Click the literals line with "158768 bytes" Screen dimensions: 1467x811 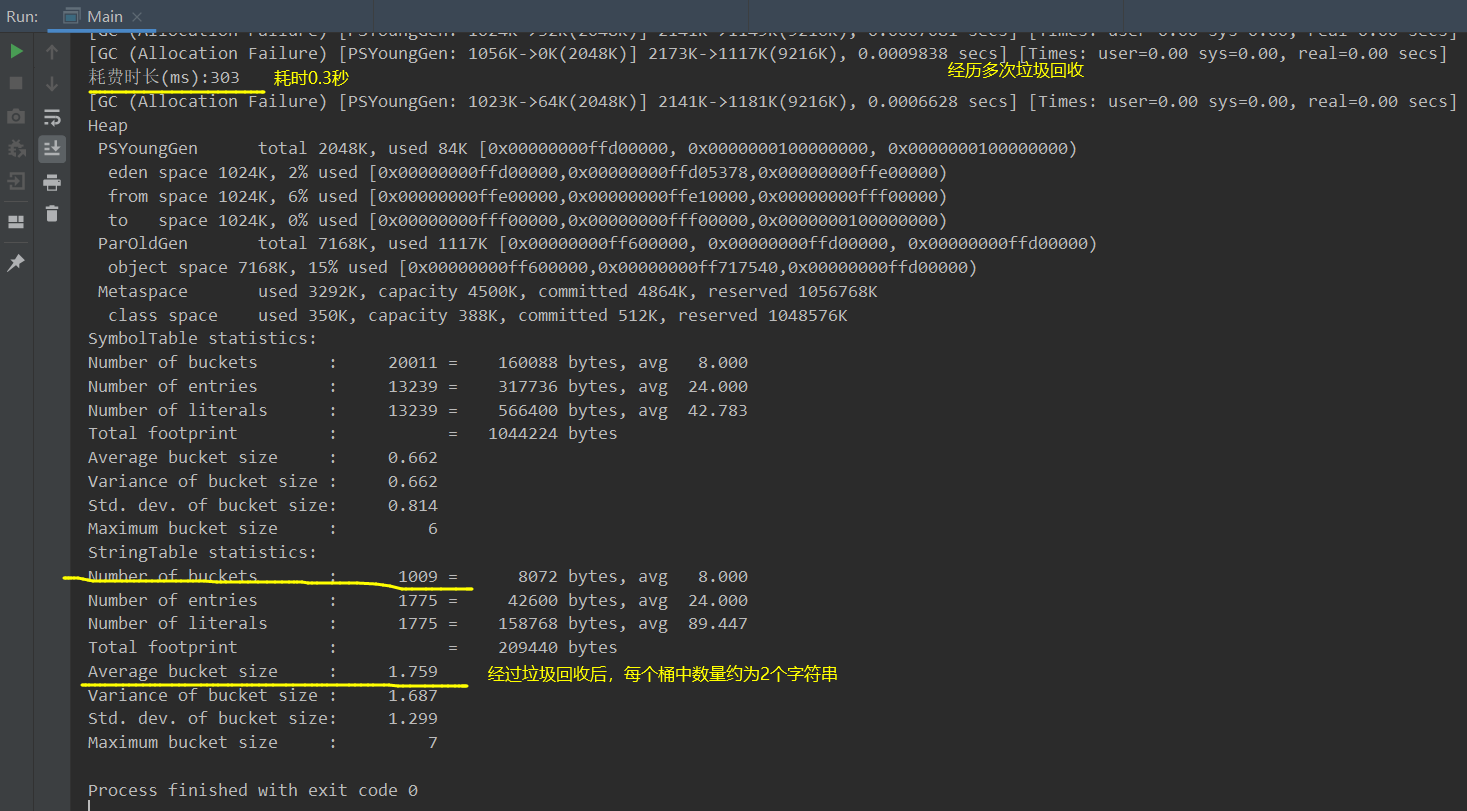click(418, 623)
